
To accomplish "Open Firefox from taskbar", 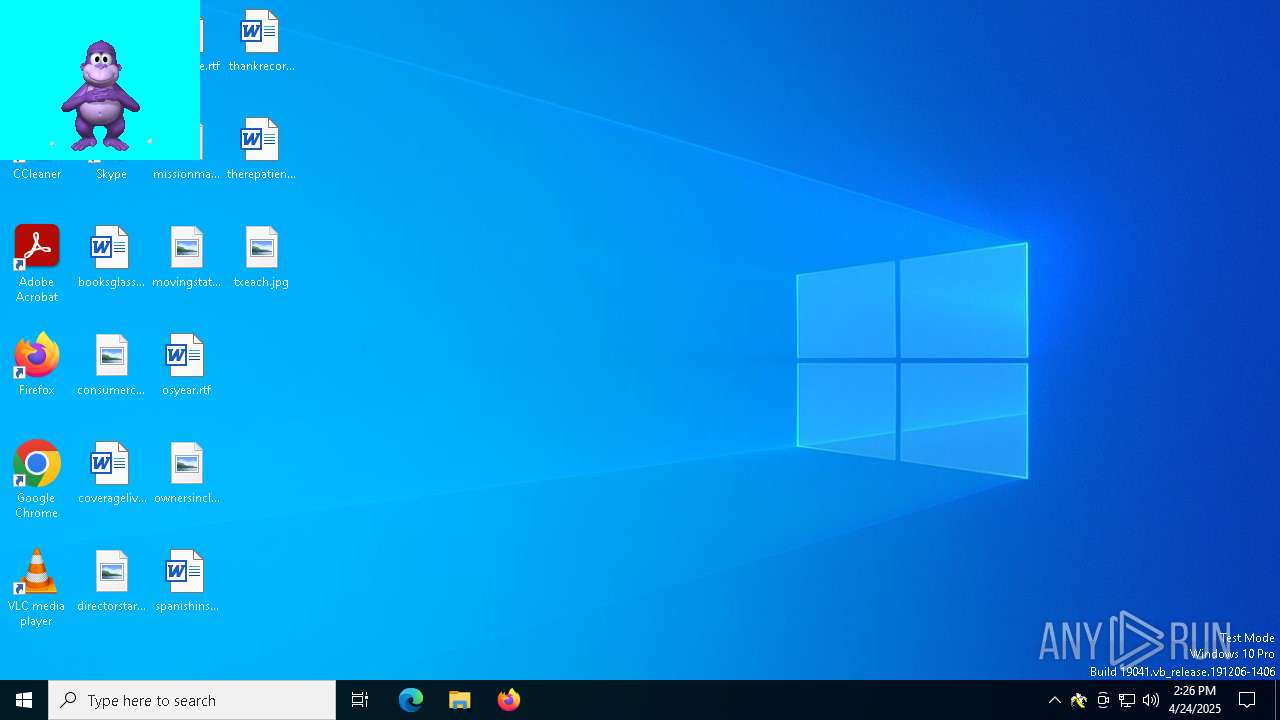I will tap(509, 700).
